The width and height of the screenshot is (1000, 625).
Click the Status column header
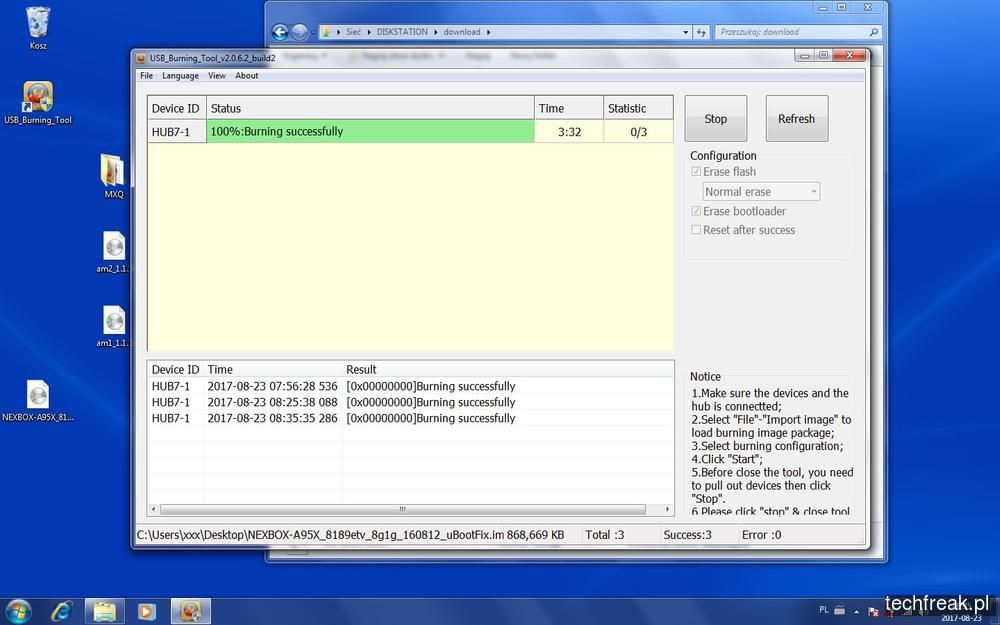tap(371, 108)
